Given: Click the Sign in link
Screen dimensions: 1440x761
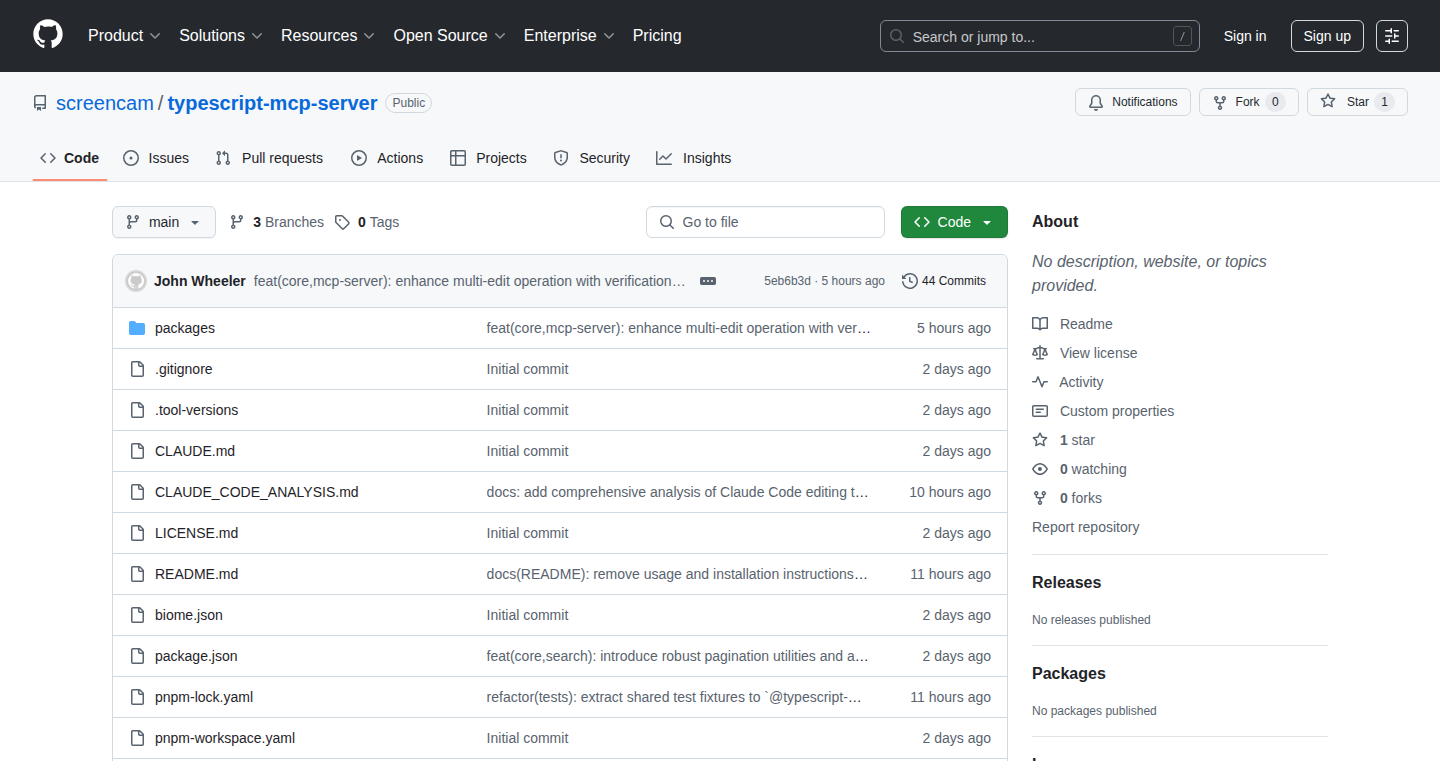Looking at the screenshot, I should click(x=1245, y=36).
